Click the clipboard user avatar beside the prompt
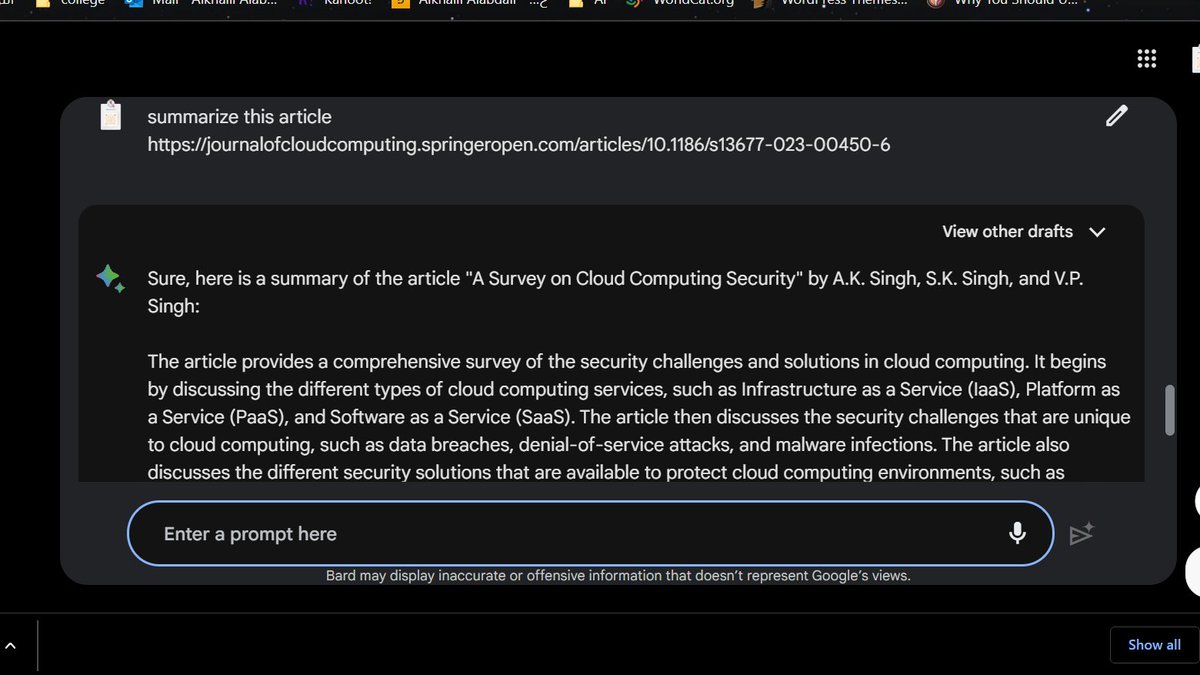 (111, 116)
